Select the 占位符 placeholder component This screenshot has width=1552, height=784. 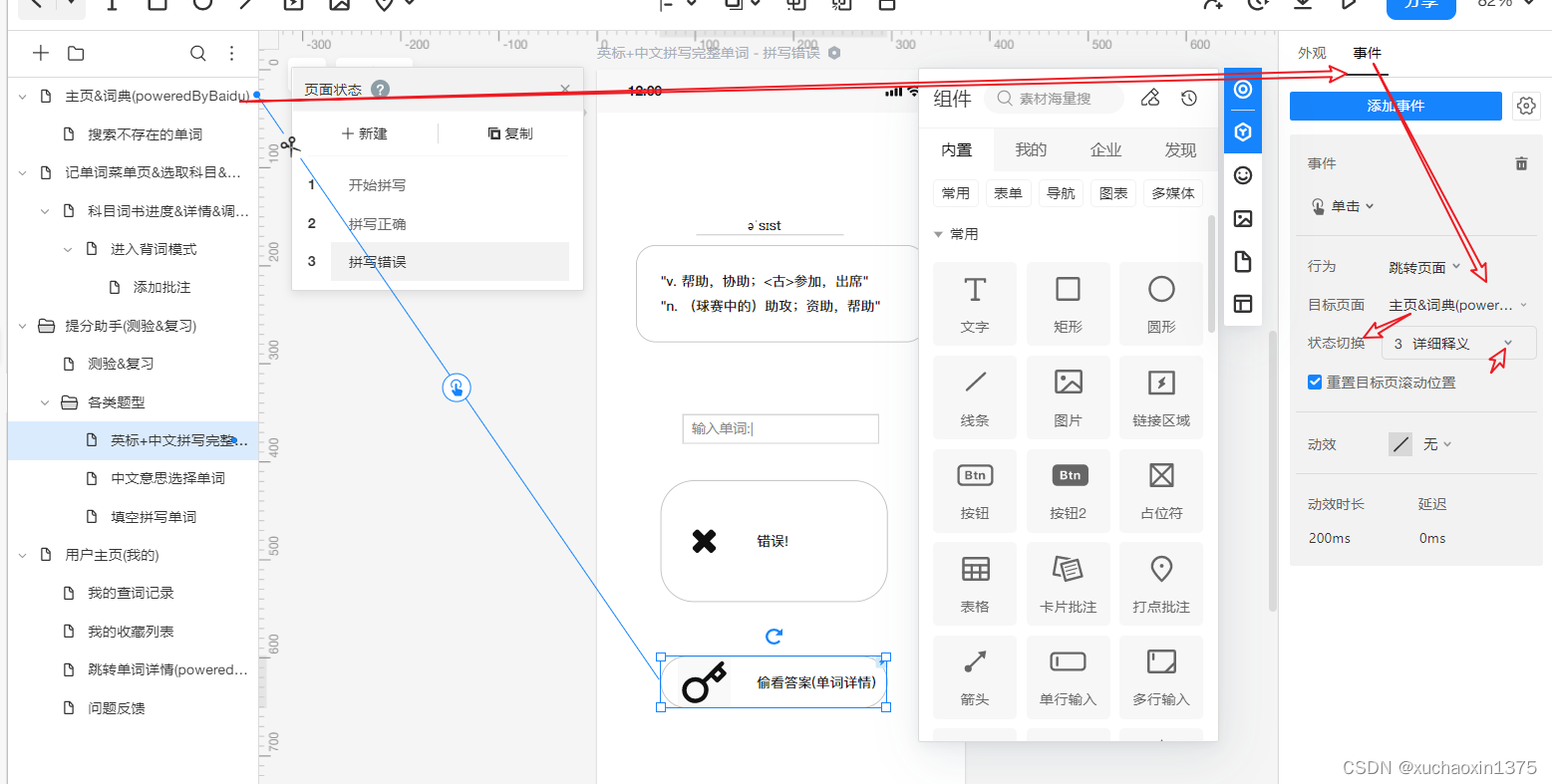[1161, 490]
